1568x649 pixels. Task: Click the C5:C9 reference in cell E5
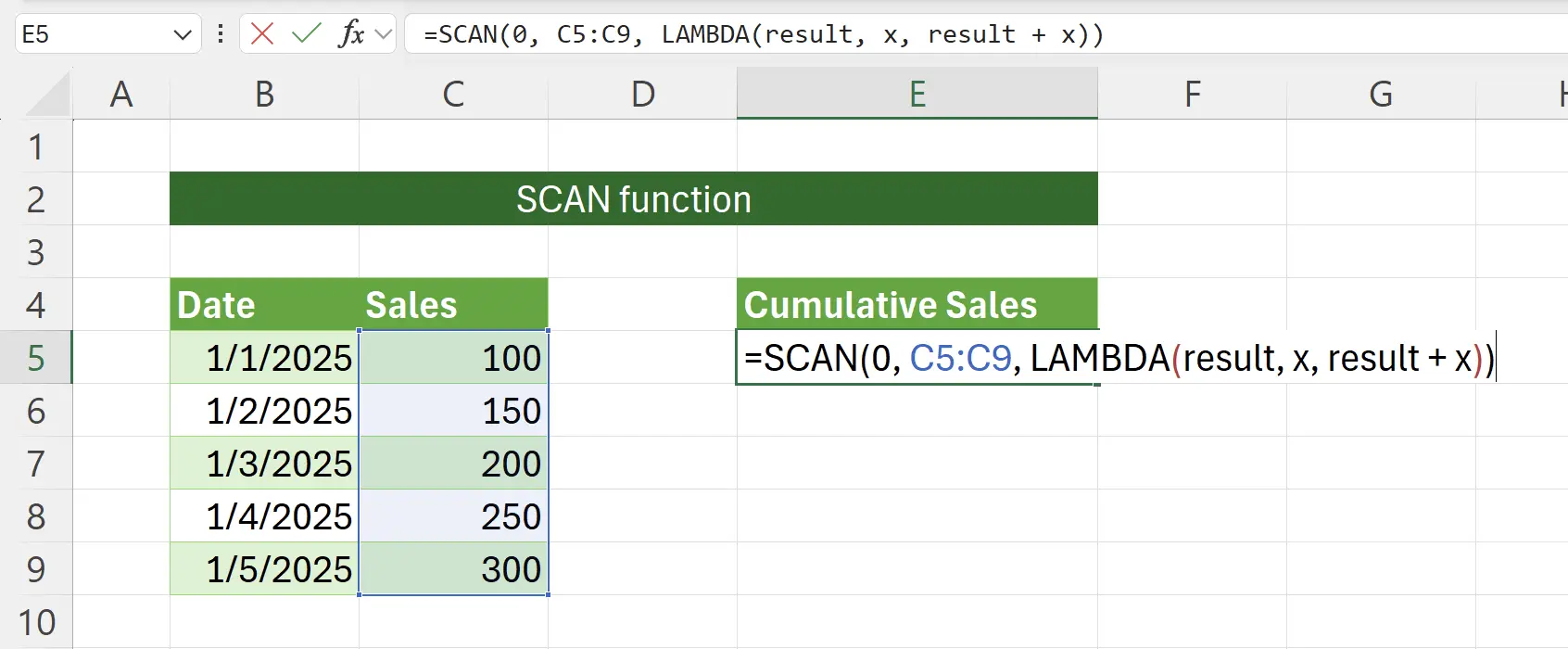tap(961, 358)
